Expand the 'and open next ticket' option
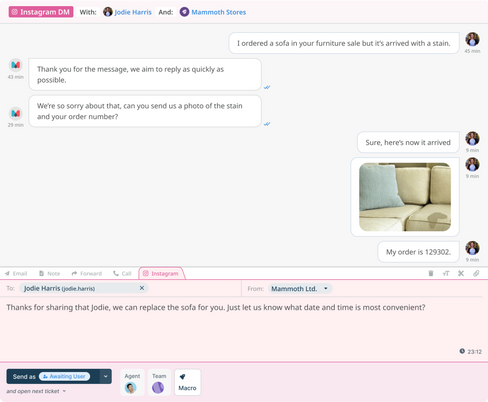 click(36, 391)
